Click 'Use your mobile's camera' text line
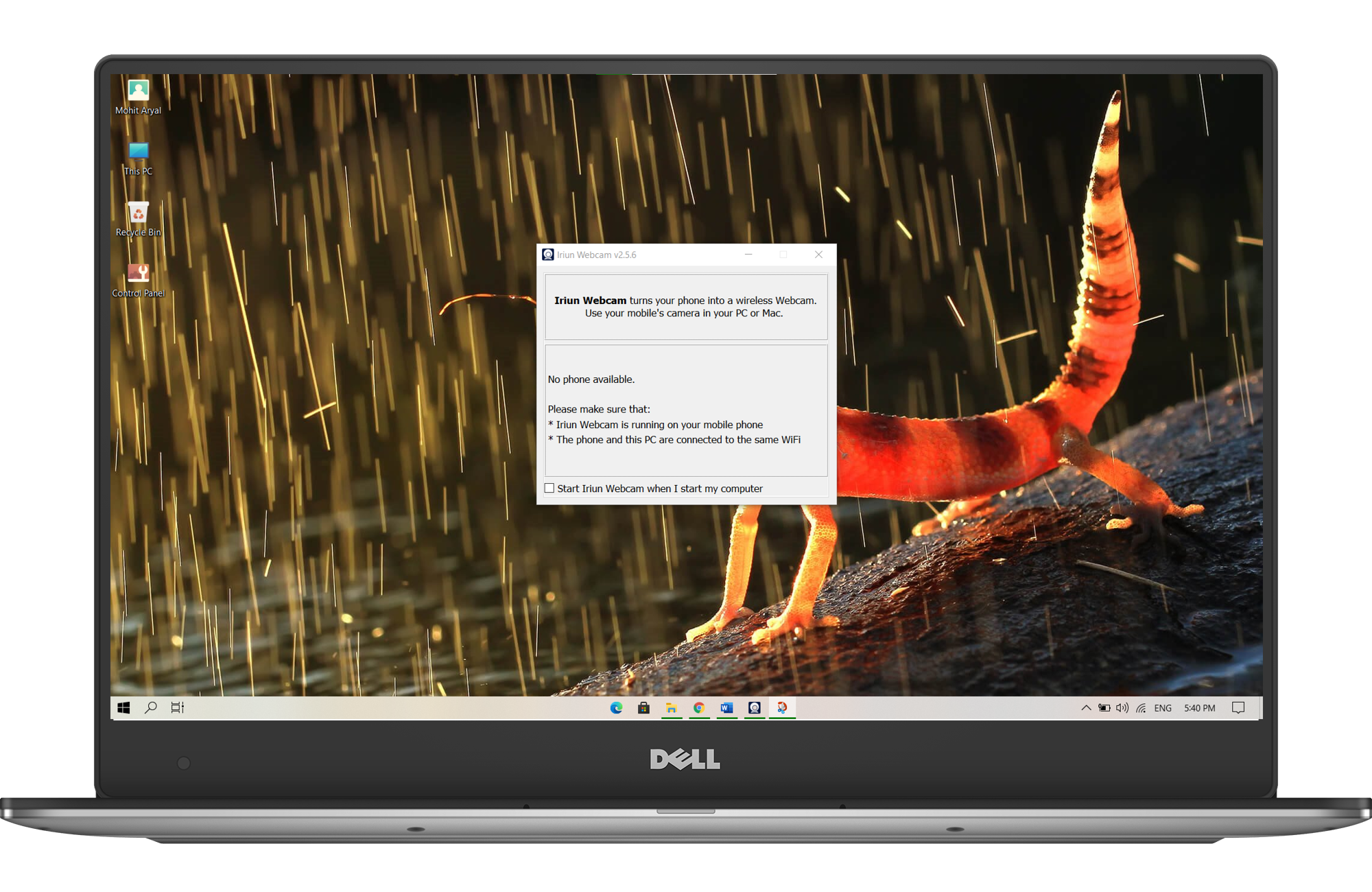The width and height of the screenshot is (1372, 892). (684, 314)
